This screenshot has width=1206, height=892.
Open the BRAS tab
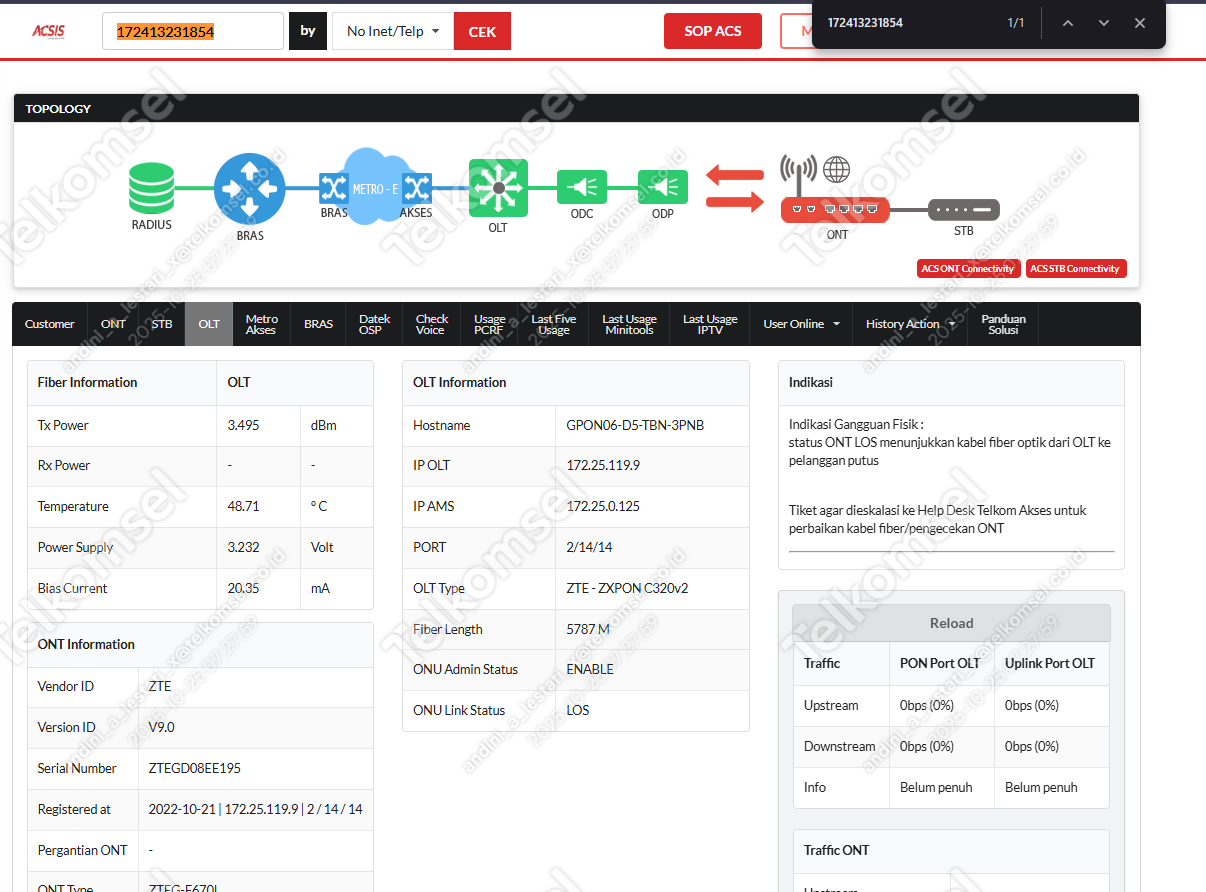click(x=319, y=324)
